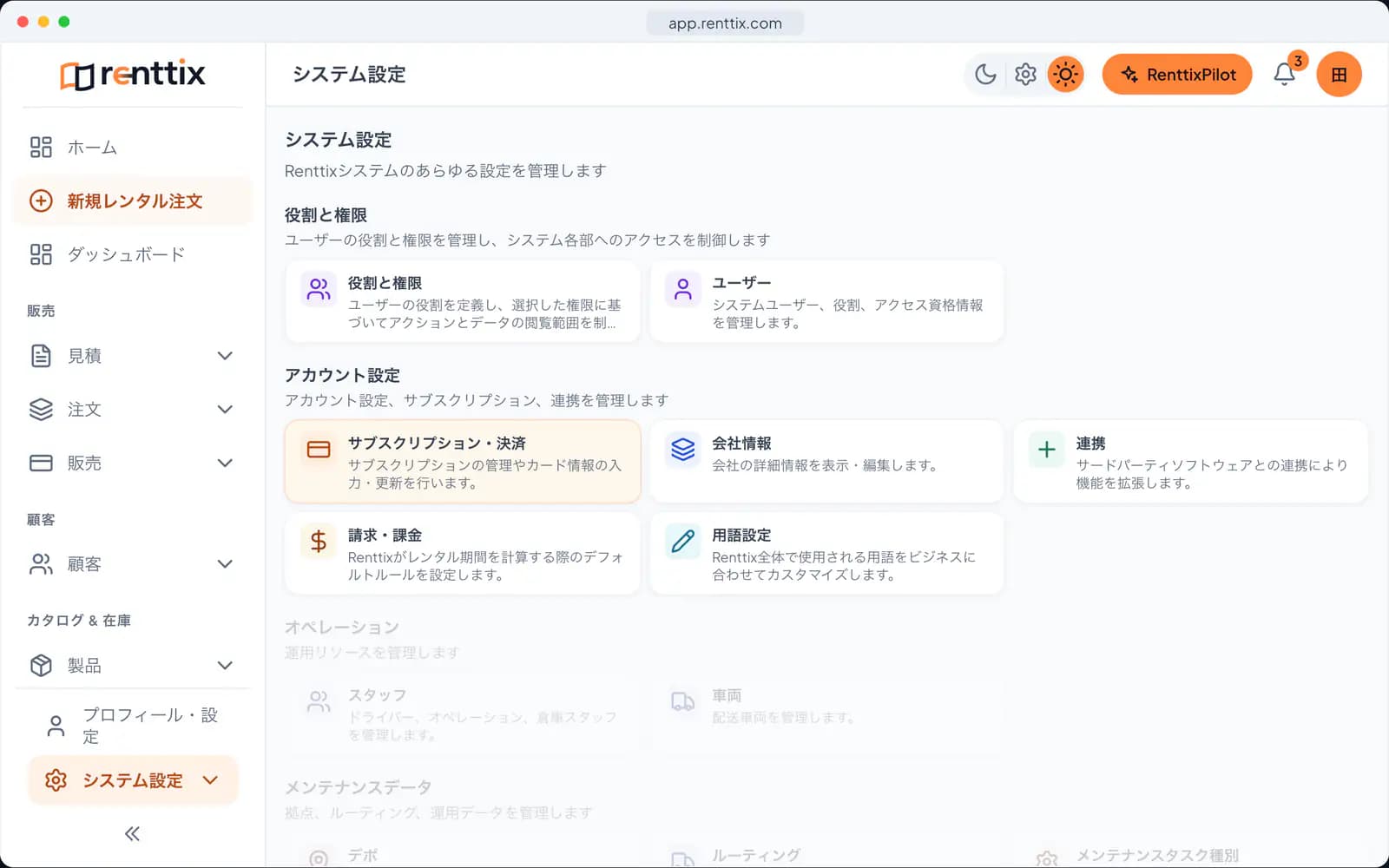Click the 注文 layers icon
1389x868 pixels.
coord(41,410)
